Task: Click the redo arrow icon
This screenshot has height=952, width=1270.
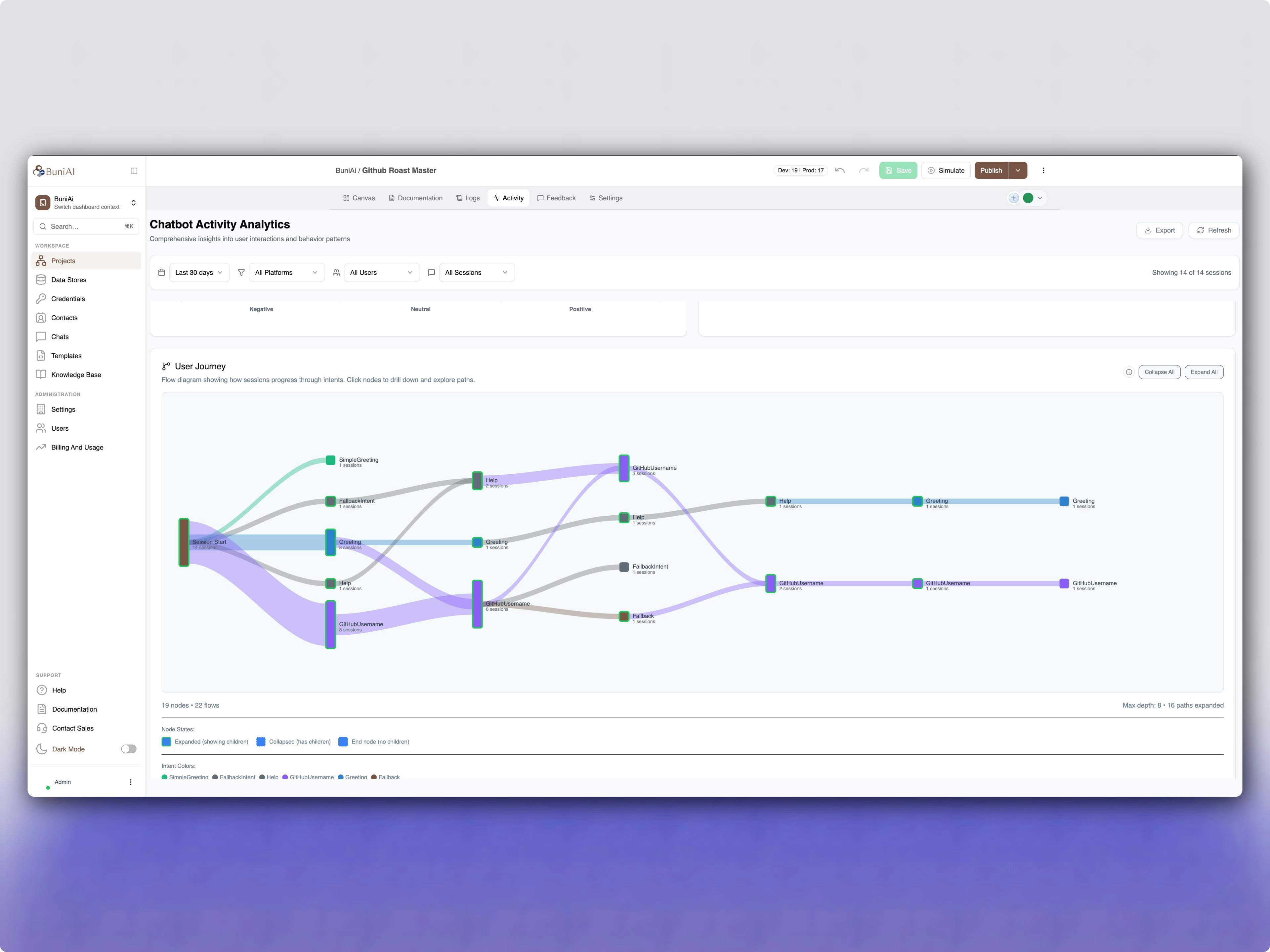Action: click(x=864, y=171)
